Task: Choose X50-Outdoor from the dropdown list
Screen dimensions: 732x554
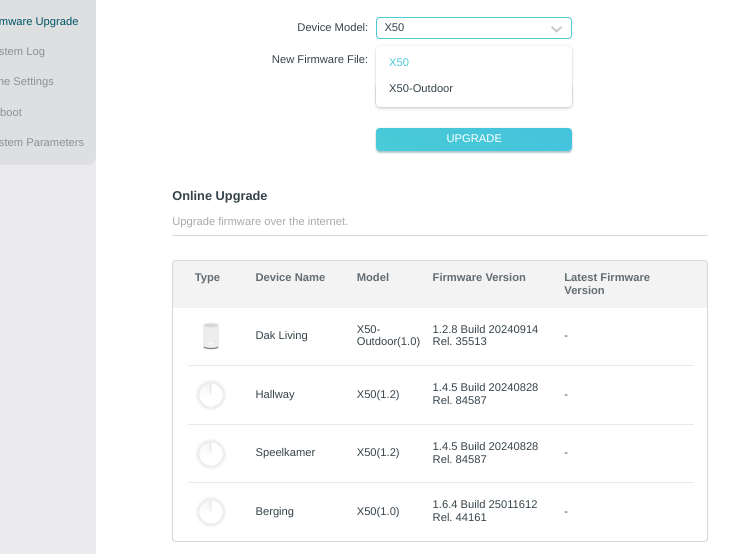Action: click(x=421, y=88)
